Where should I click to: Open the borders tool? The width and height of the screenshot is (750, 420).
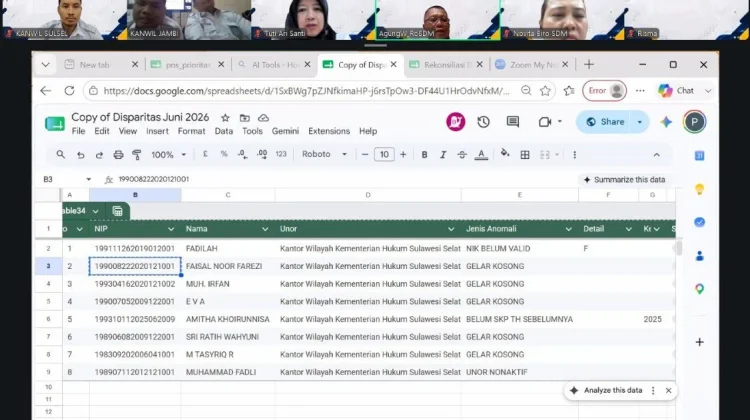pos(525,155)
